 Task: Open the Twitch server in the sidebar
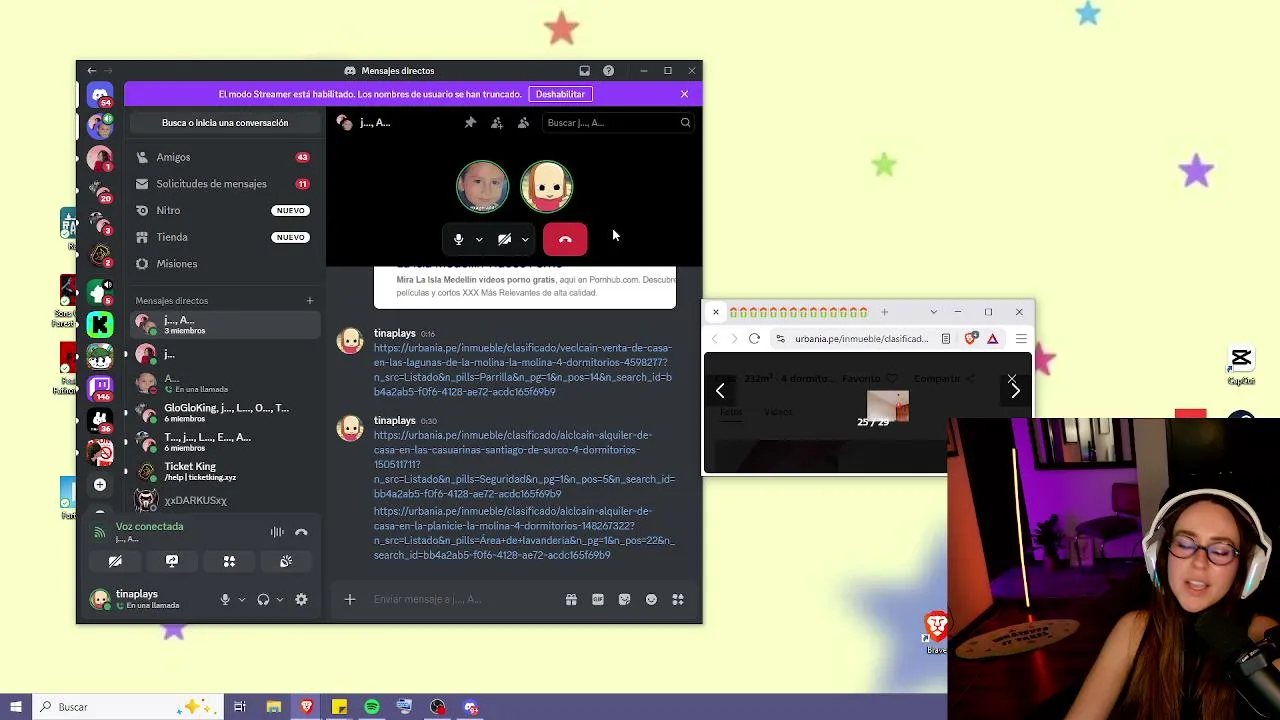click(x=100, y=387)
